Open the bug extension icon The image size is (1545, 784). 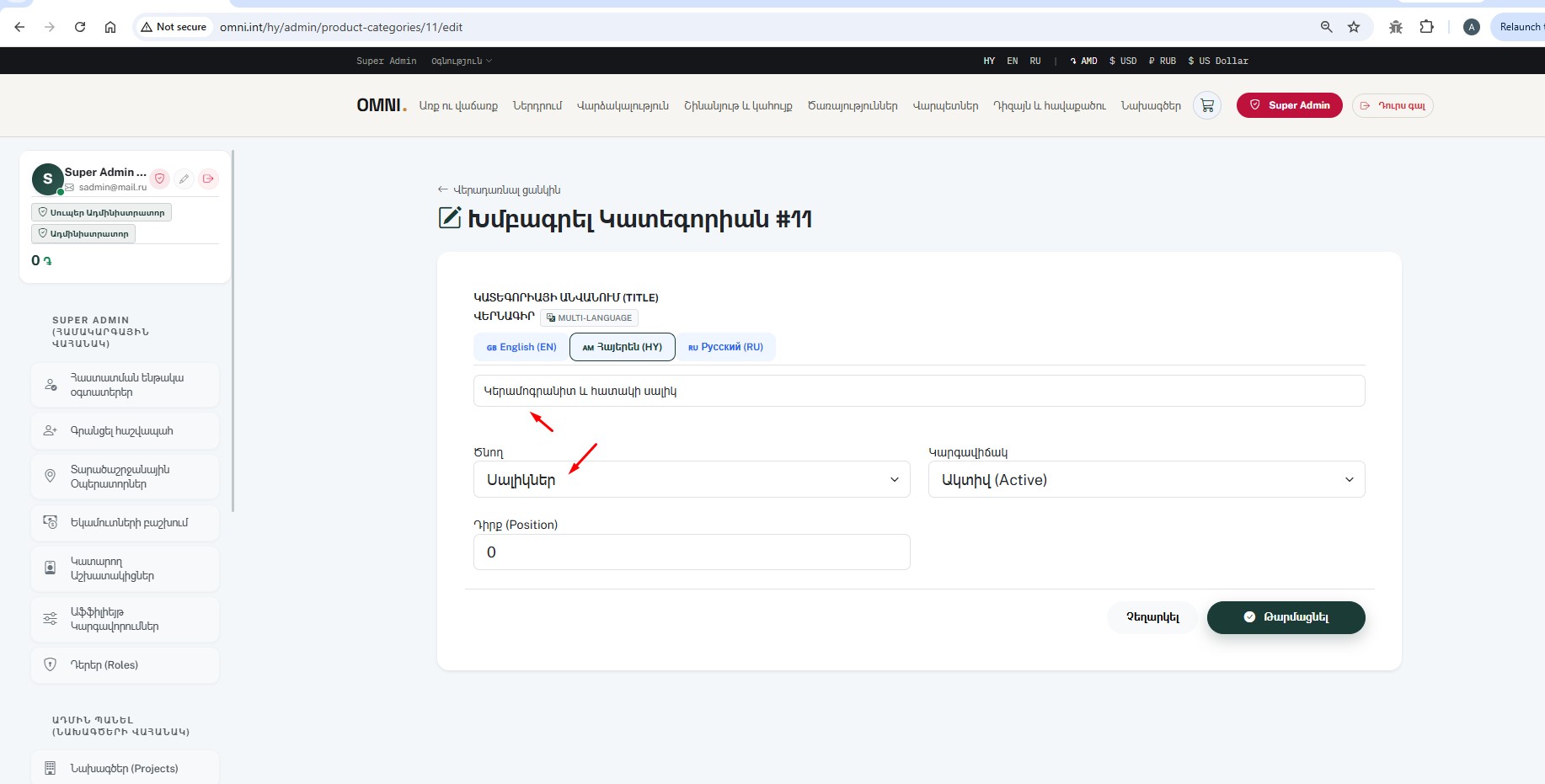click(x=1396, y=27)
